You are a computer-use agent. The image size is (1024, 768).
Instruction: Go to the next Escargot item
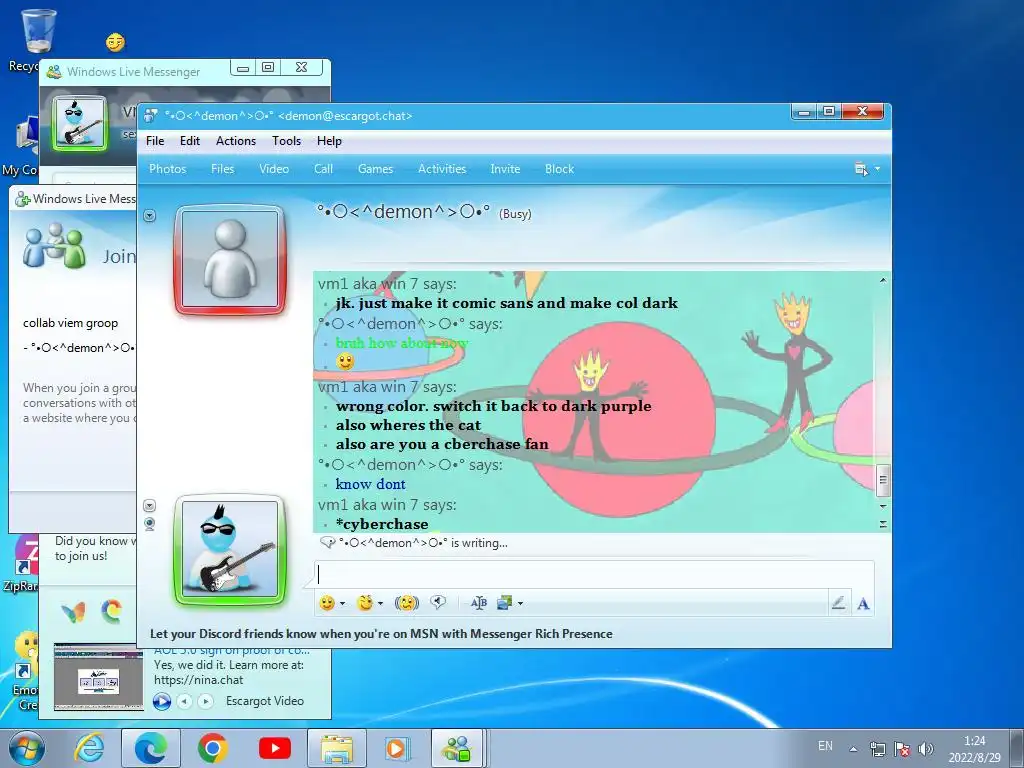click(x=206, y=701)
